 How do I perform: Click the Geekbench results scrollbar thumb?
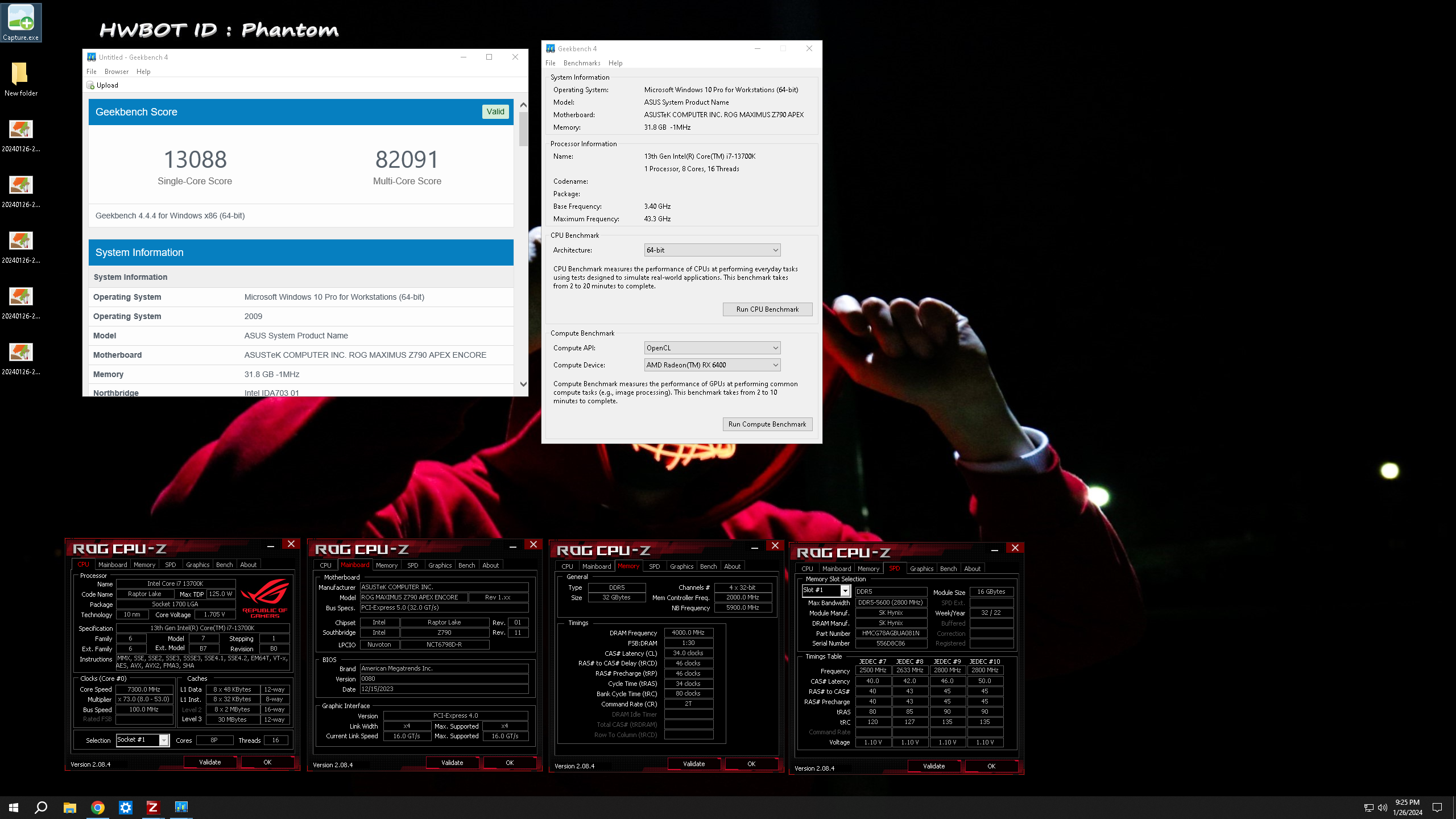pyautogui.click(x=523, y=129)
